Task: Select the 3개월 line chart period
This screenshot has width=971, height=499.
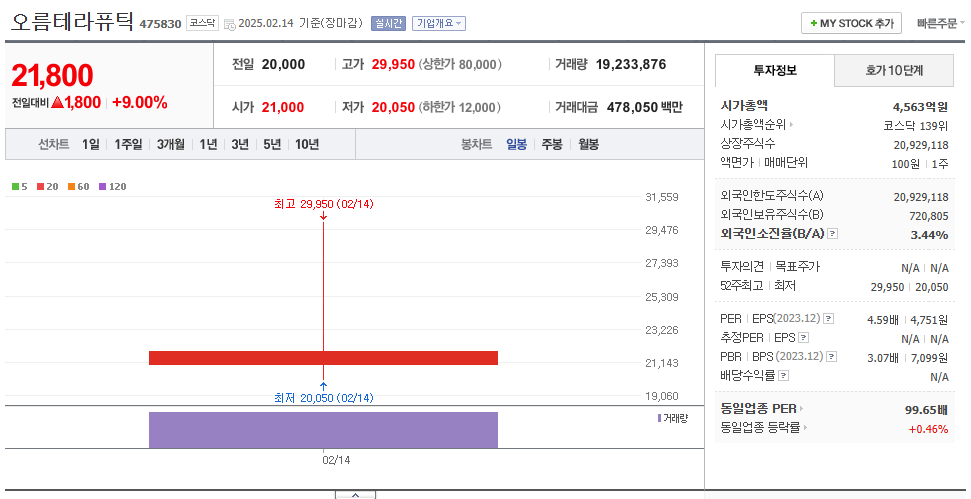Action: [170, 144]
